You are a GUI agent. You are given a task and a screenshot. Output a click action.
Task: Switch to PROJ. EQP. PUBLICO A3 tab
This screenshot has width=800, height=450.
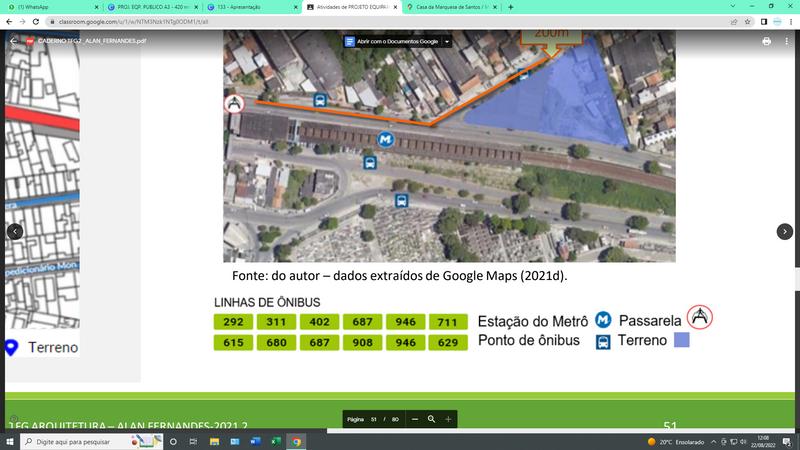coord(152,7)
